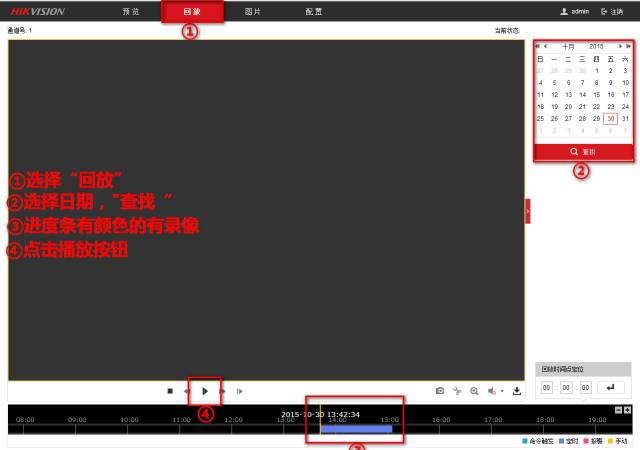Click the blue recording segment on timeline
Image resolution: width=640 pixels, height=450 pixels.
pyautogui.click(x=355, y=428)
